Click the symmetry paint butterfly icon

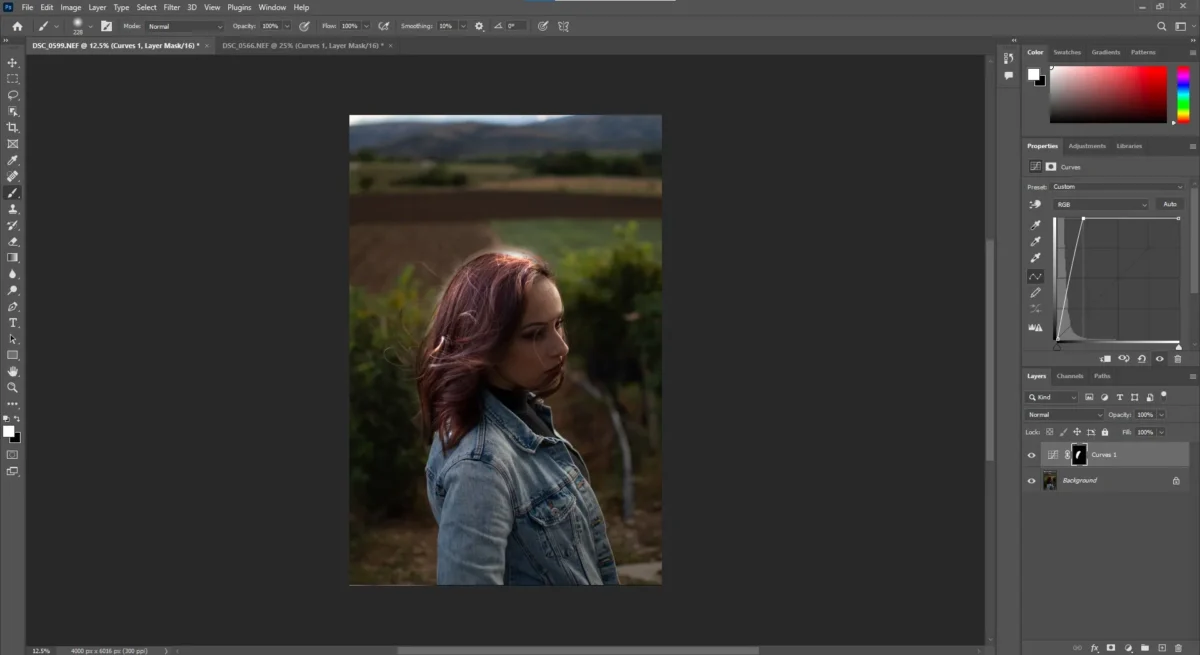[564, 26]
